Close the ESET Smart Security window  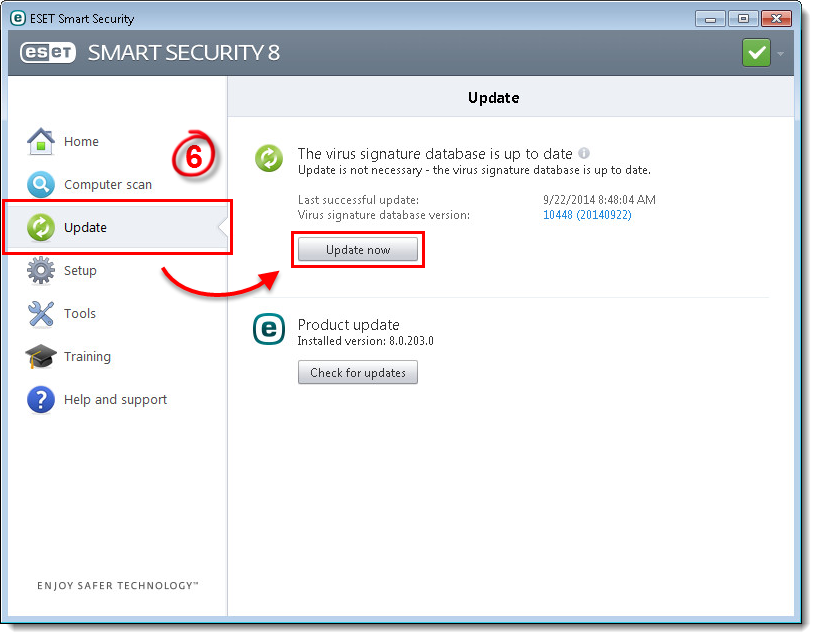[x=776, y=18]
